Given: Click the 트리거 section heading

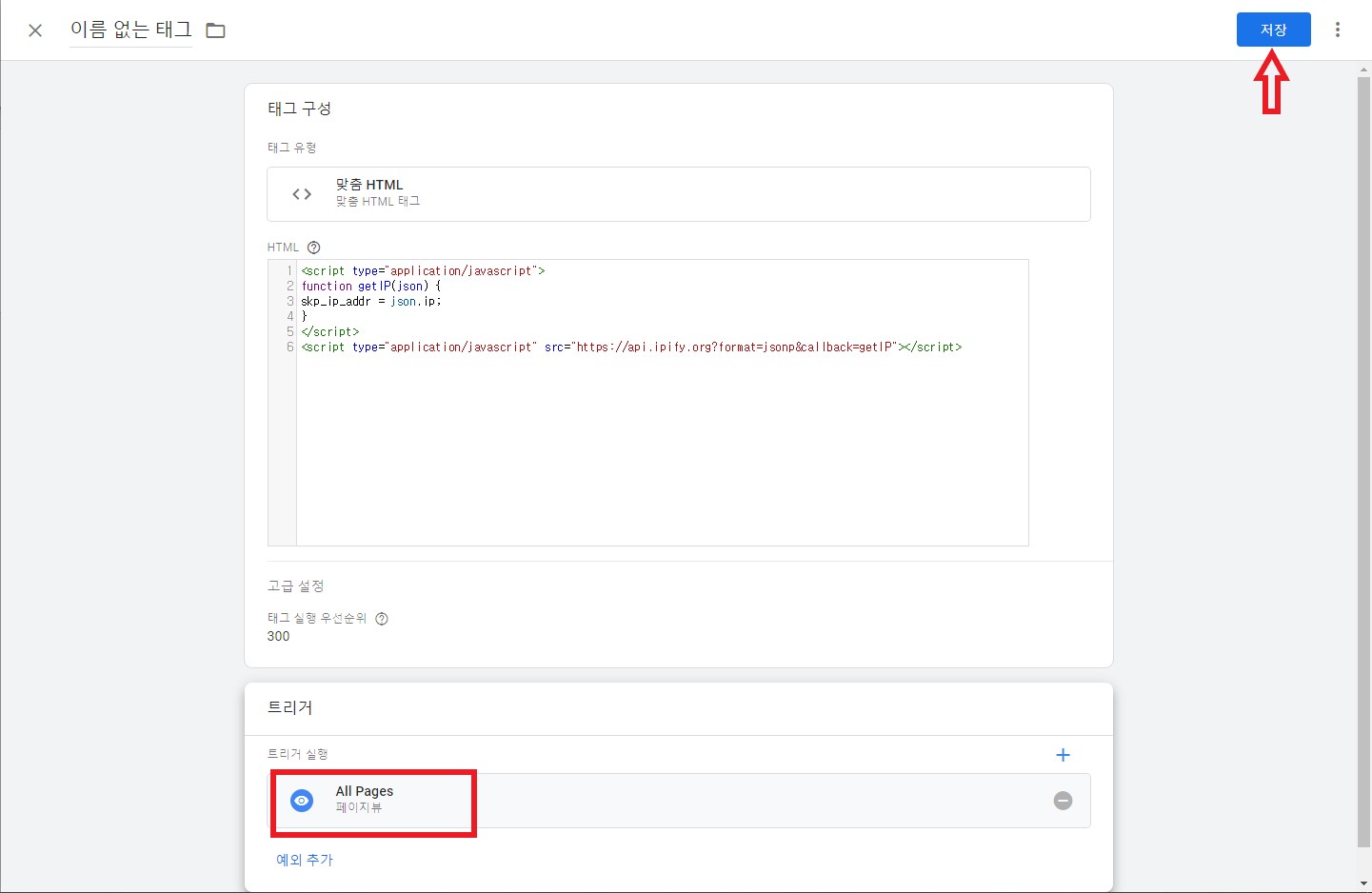Looking at the screenshot, I should coord(290,707).
